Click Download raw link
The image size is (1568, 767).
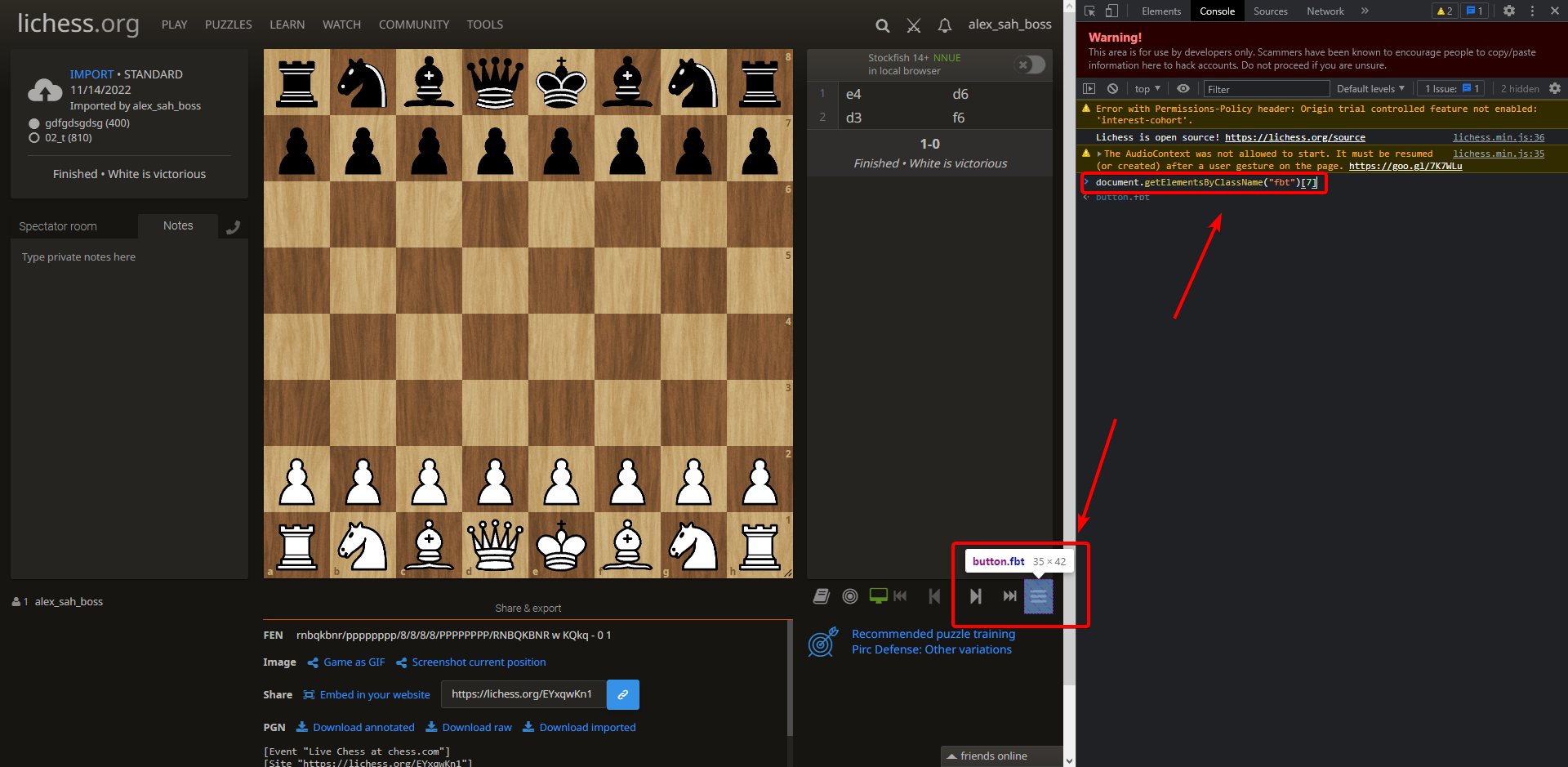pos(469,728)
